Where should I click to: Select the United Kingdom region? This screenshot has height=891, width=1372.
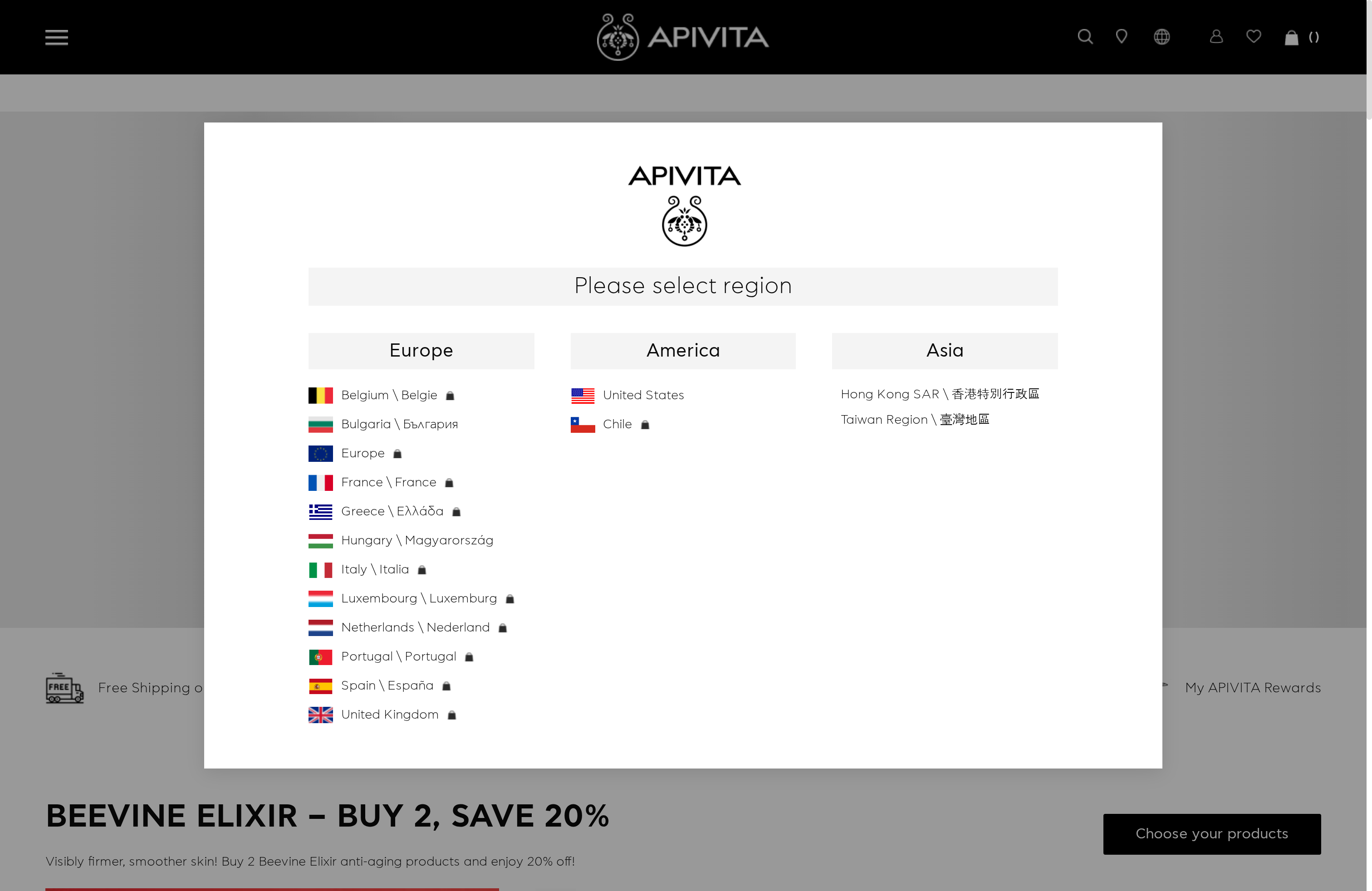(x=389, y=715)
